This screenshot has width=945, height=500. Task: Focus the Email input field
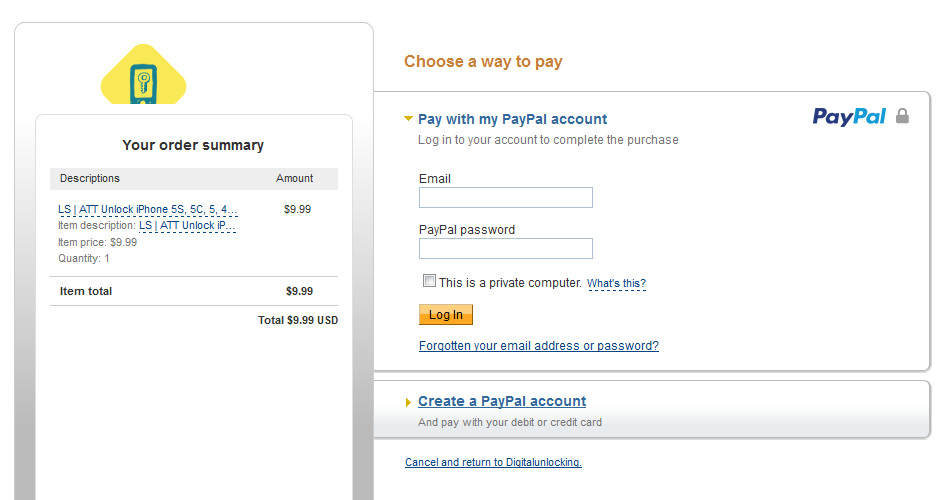pos(505,197)
